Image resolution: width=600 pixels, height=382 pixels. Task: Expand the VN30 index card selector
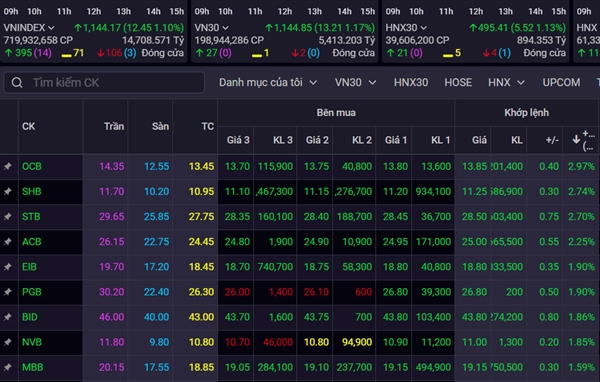tap(225, 28)
